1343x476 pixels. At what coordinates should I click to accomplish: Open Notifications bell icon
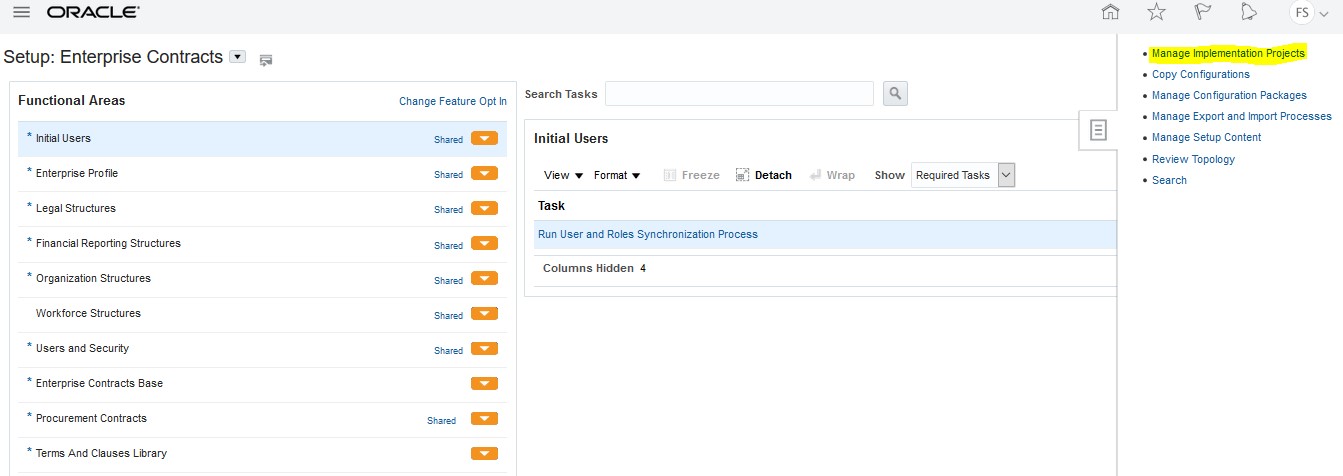point(1248,12)
